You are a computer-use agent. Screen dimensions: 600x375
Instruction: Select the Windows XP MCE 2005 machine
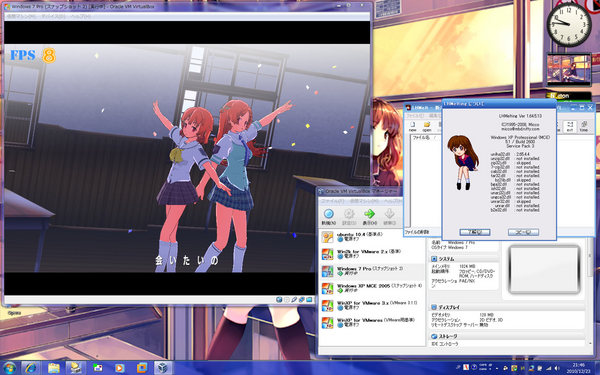(x=372, y=289)
